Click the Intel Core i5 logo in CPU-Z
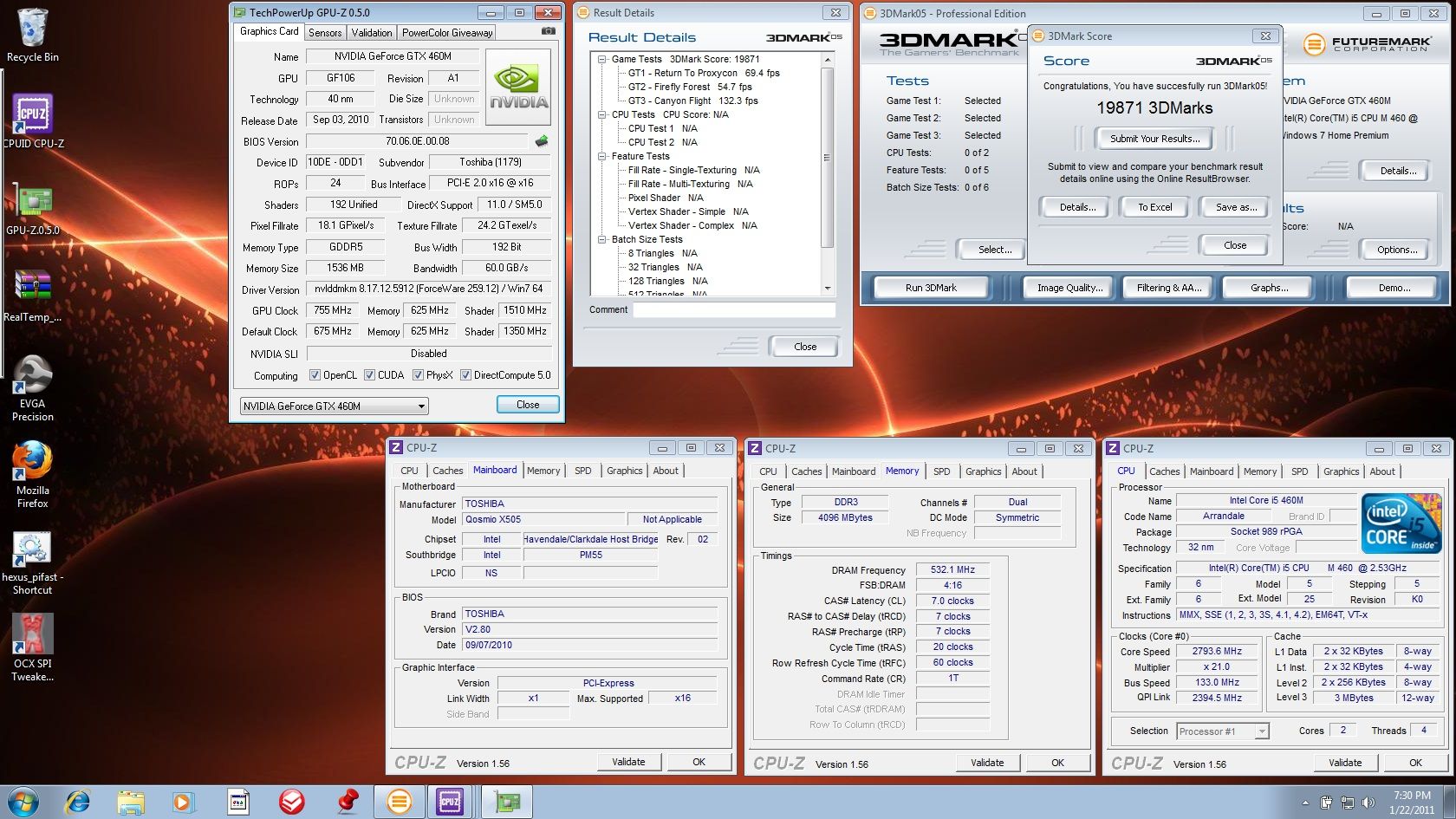The height and width of the screenshot is (819, 1456). tap(1401, 522)
